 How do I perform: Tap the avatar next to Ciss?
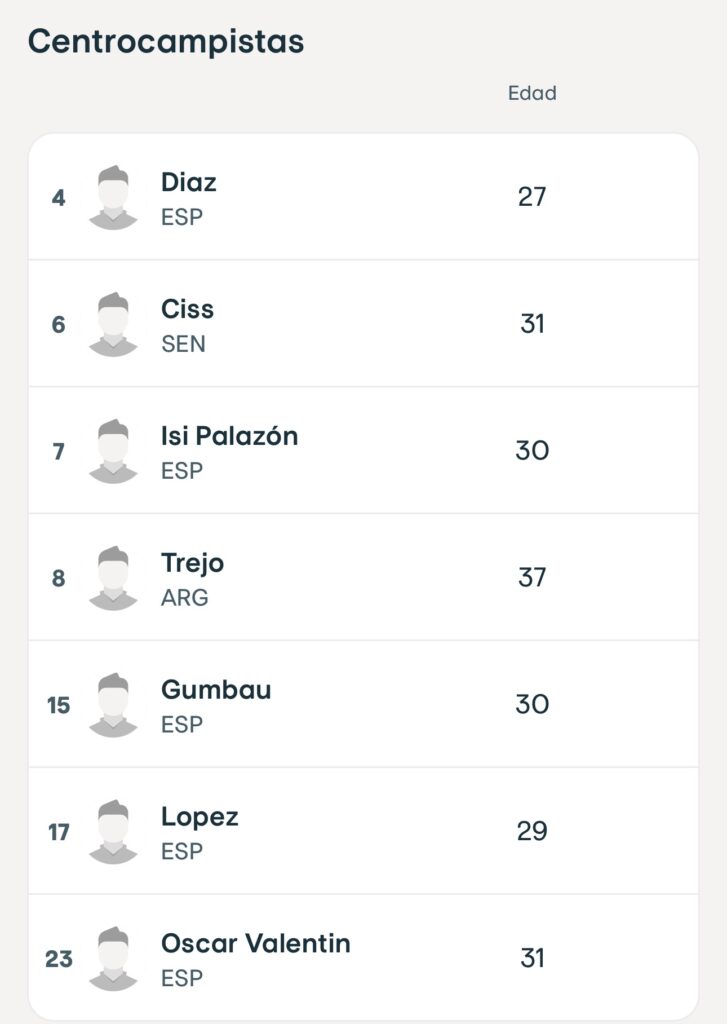[113, 324]
